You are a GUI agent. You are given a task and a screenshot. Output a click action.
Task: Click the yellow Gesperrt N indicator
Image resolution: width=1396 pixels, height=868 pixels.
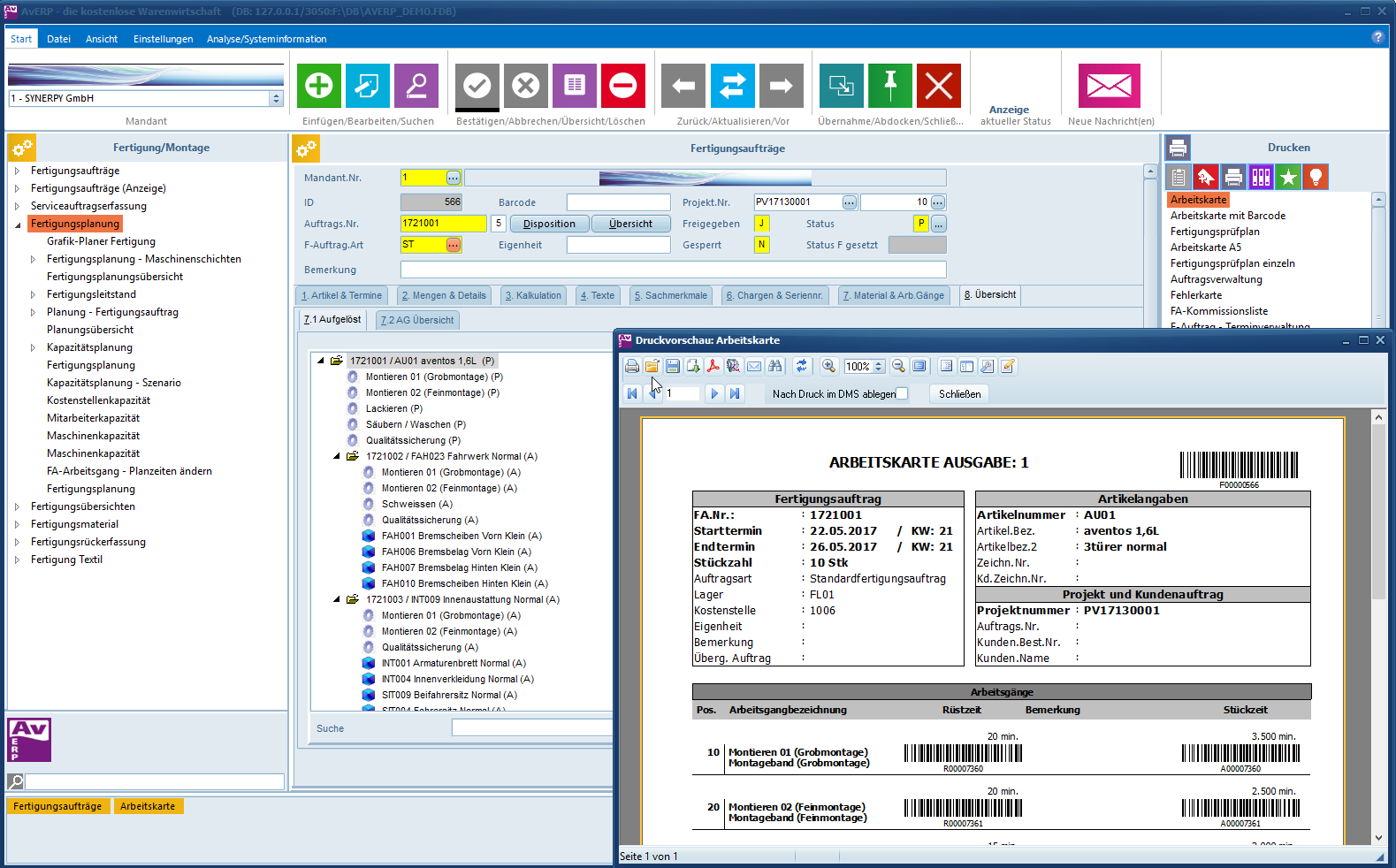click(761, 245)
